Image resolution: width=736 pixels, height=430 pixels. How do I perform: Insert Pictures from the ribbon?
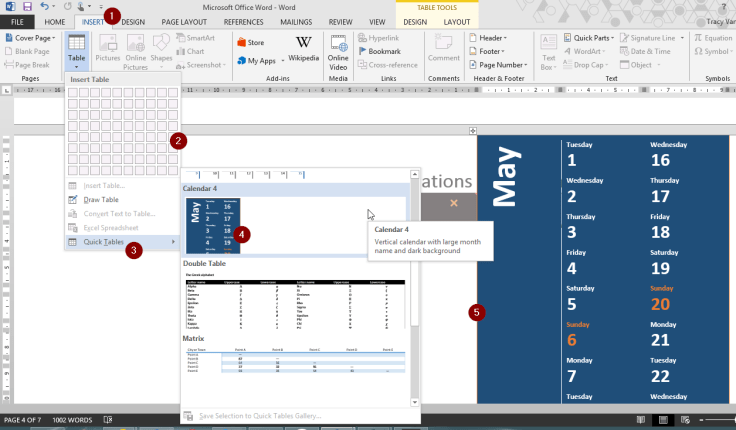(107, 49)
